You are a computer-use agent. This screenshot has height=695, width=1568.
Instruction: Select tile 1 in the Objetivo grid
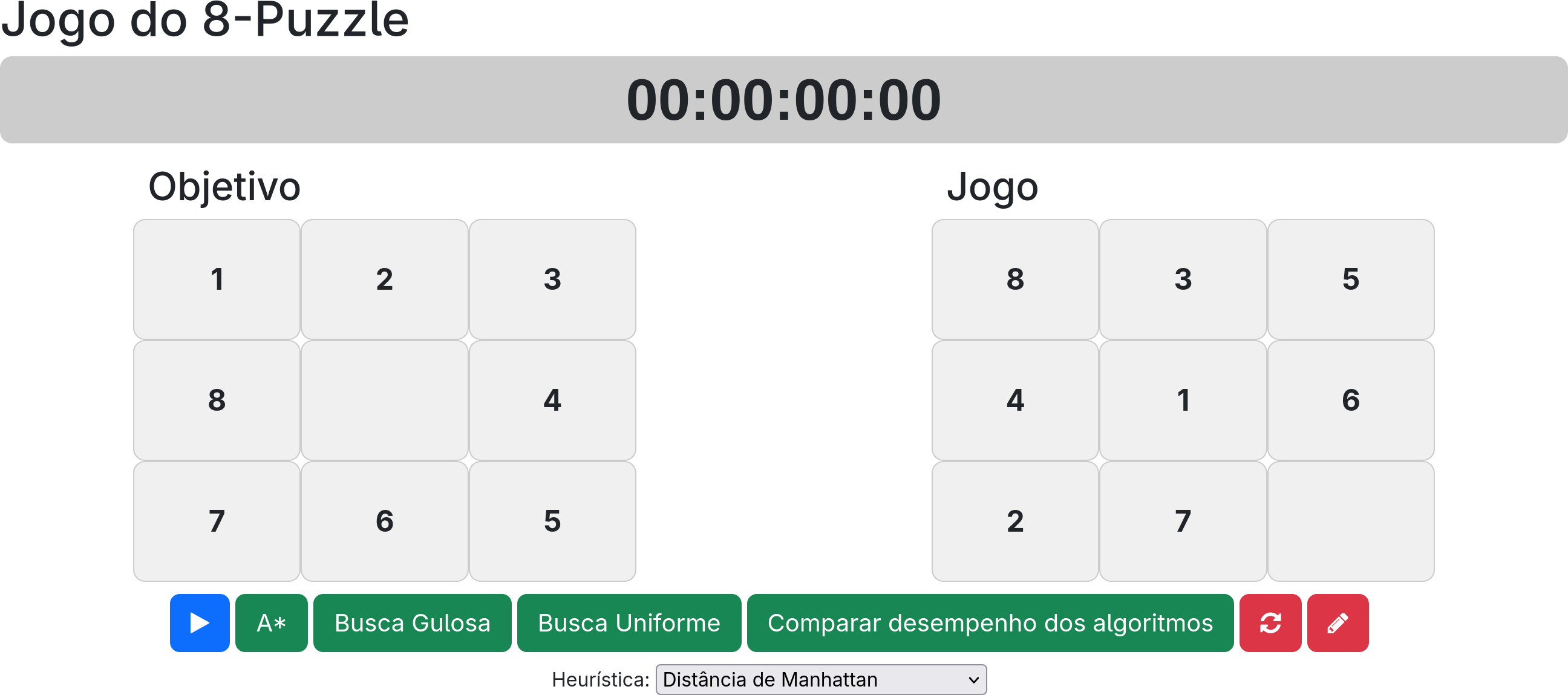click(217, 279)
